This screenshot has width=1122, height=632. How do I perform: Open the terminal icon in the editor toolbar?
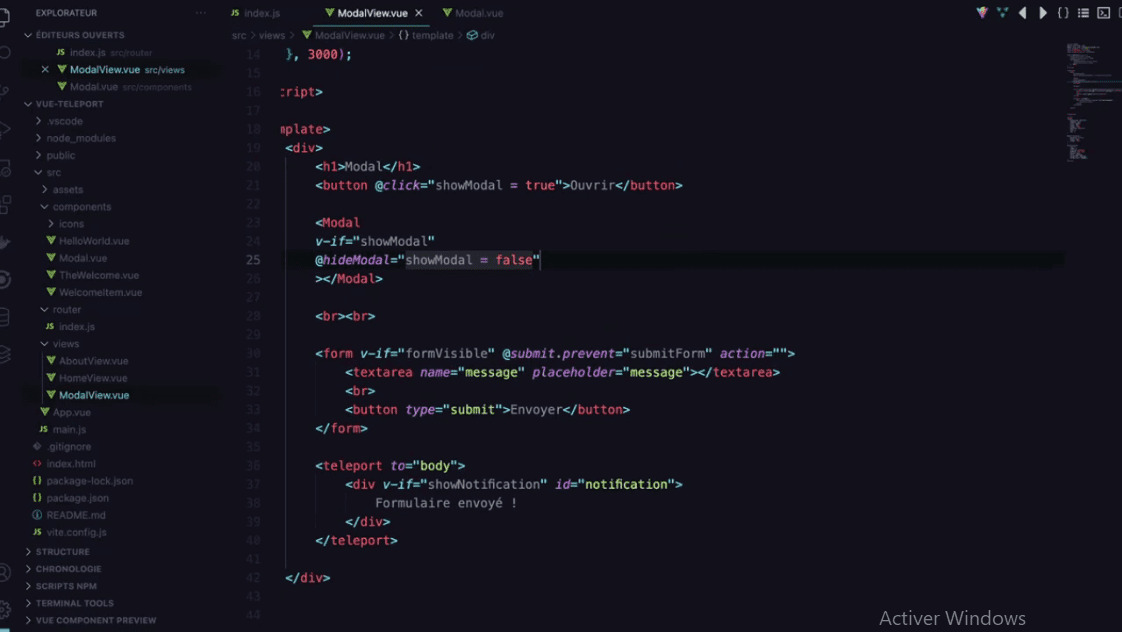(1104, 12)
